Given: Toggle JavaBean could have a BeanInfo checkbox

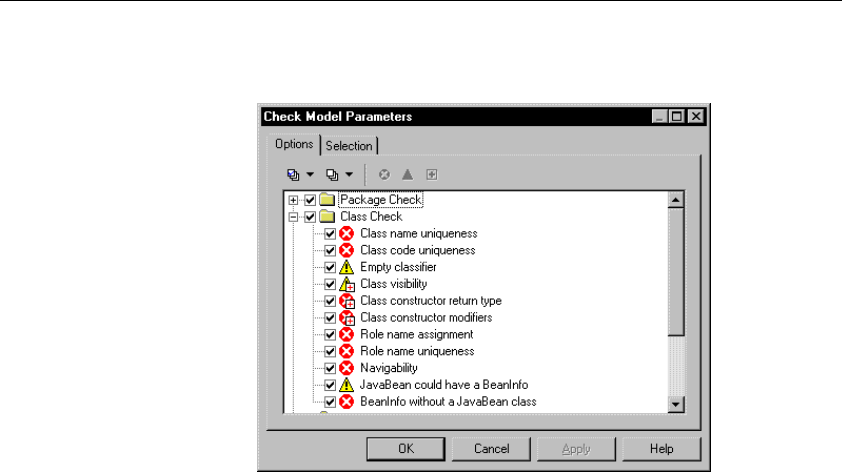Looking at the screenshot, I should tap(330, 385).
